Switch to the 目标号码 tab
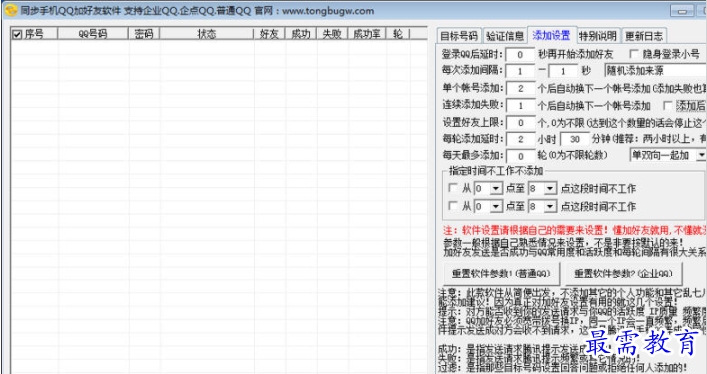Image resolution: width=707 pixels, height=374 pixels. 459,36
